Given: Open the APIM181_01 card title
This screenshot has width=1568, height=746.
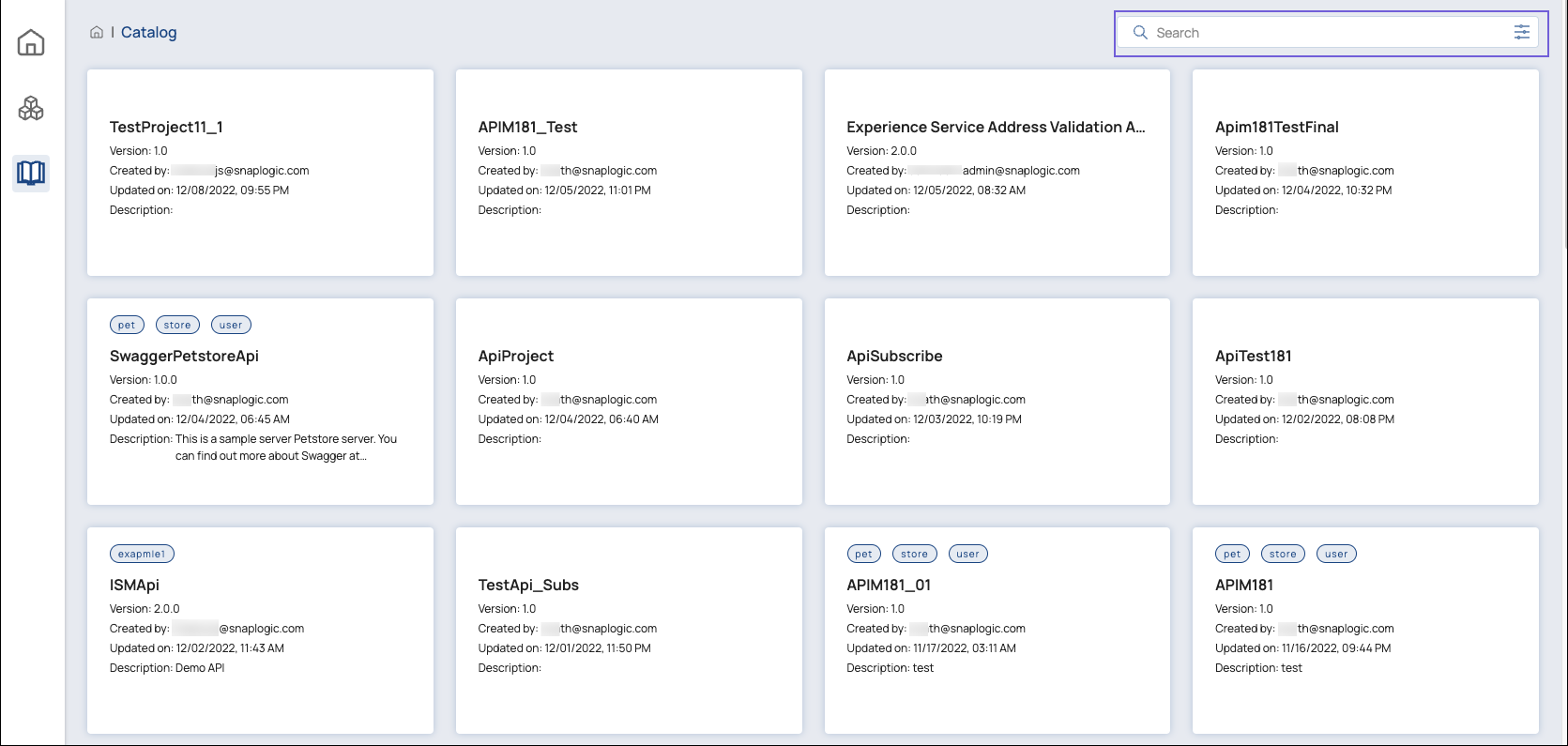Looking at the screenshot, I should click(889, 585).
